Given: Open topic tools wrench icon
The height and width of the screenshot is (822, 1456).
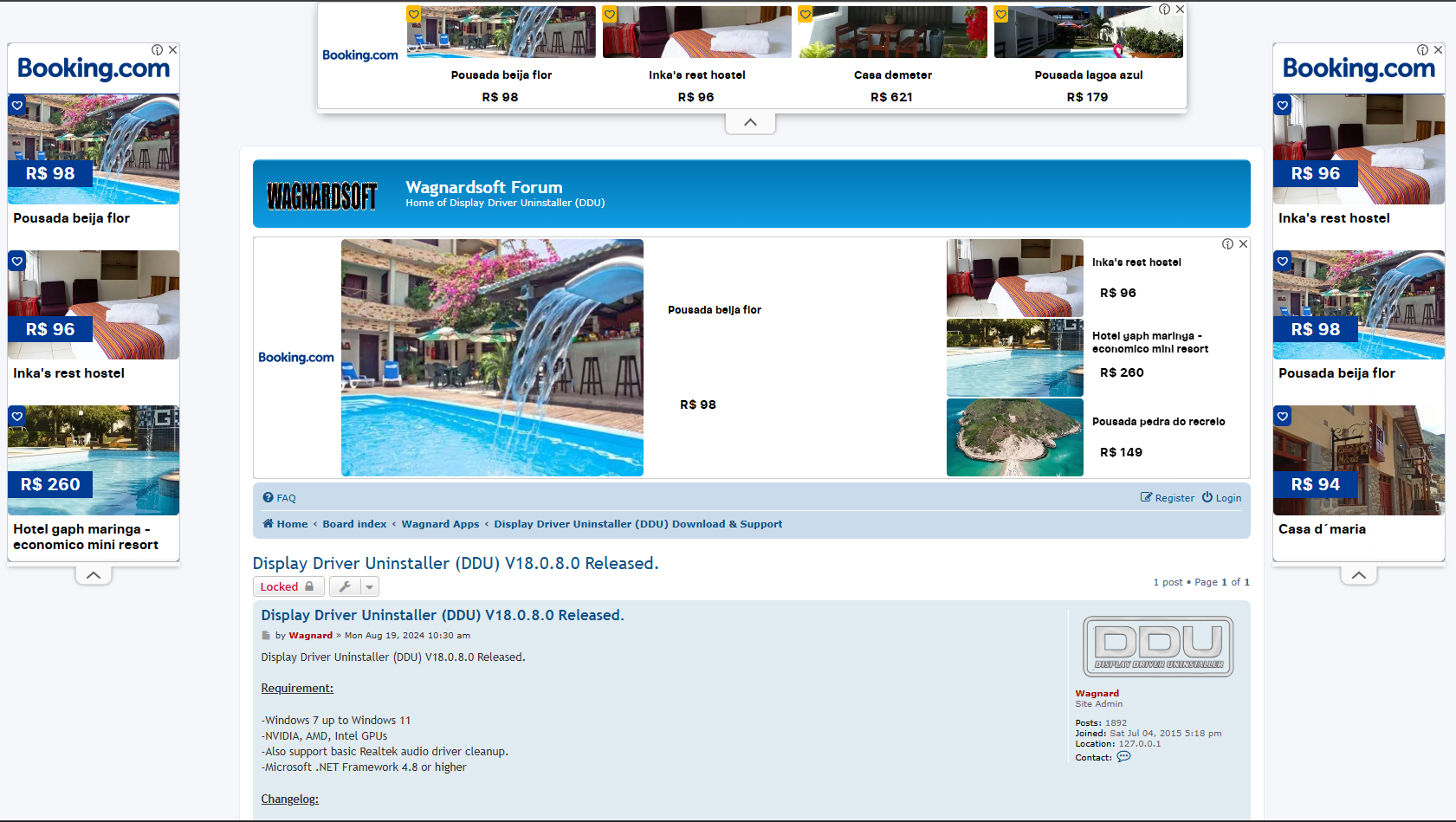Looking at the screenshot, I should pyautogui.click(x=345, y=586).
